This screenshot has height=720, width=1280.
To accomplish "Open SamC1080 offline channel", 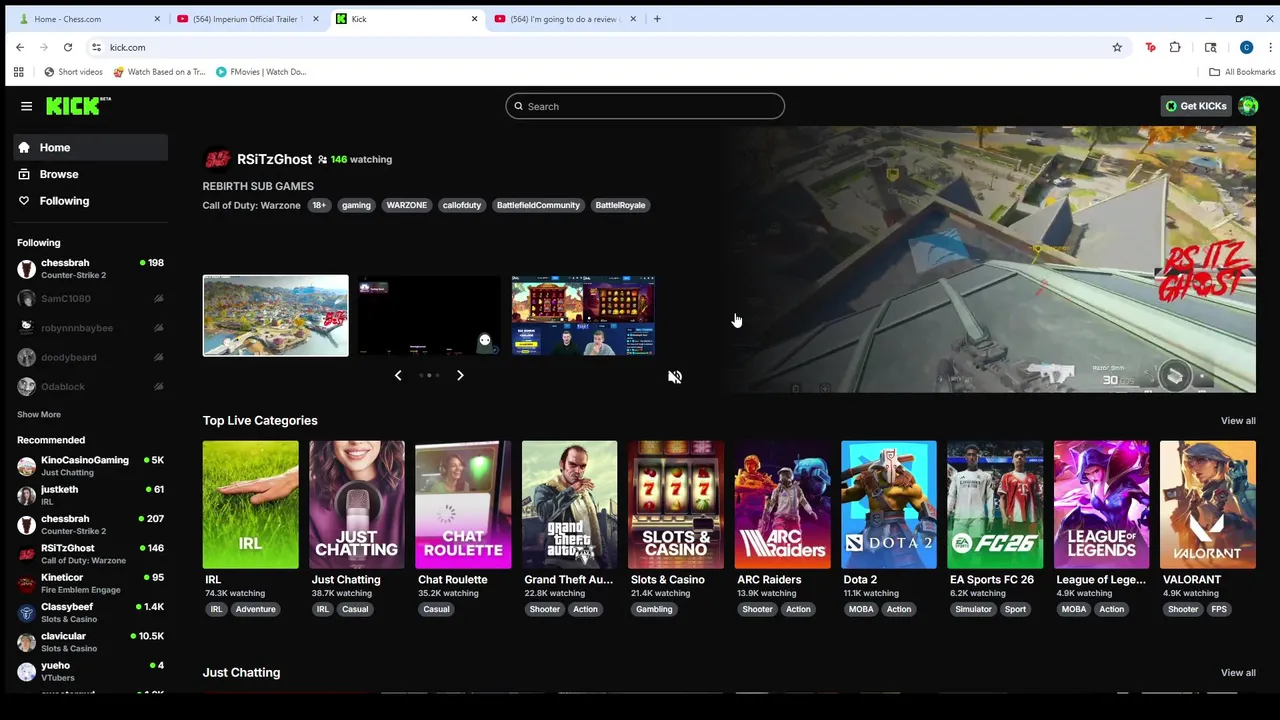I will [91, 298].
